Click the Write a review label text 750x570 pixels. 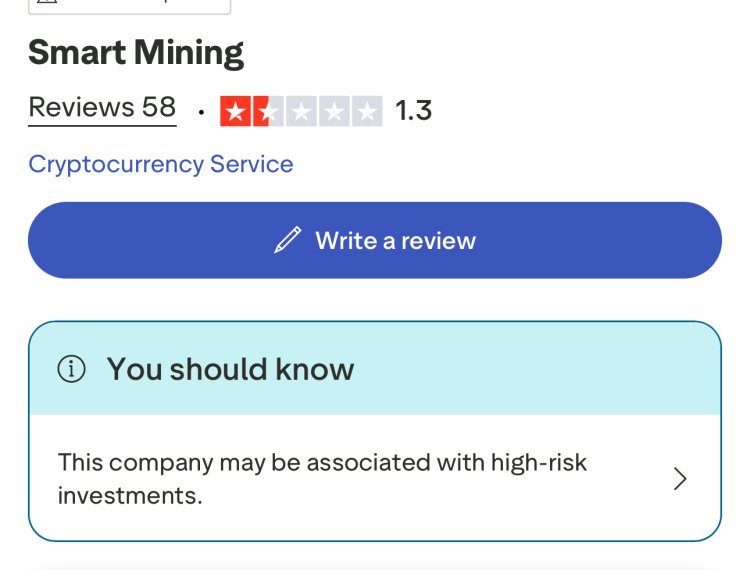[396, 240]
